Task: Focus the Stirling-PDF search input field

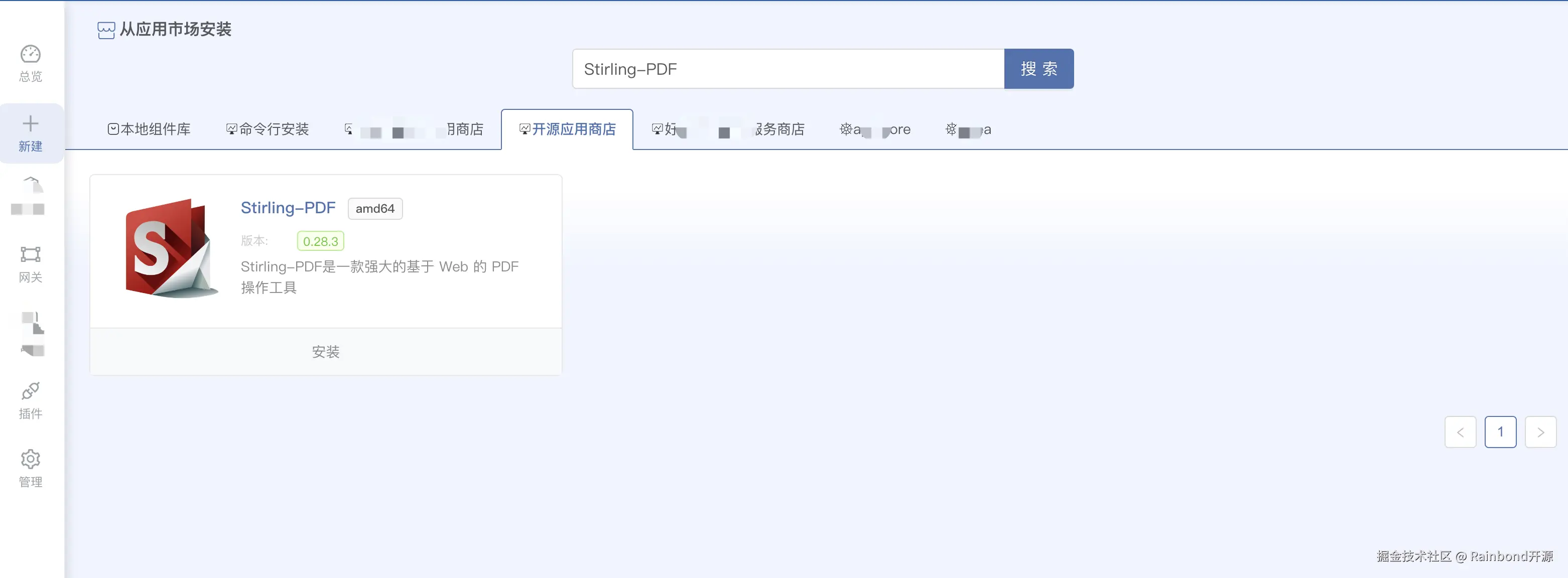Action: click(x=788, y=69)
